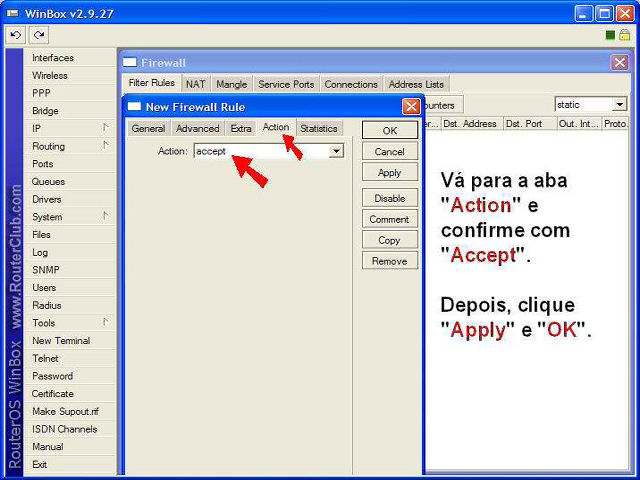
Task: Click the Comment button
Action: pyautogui.click(x=390, y=219)
